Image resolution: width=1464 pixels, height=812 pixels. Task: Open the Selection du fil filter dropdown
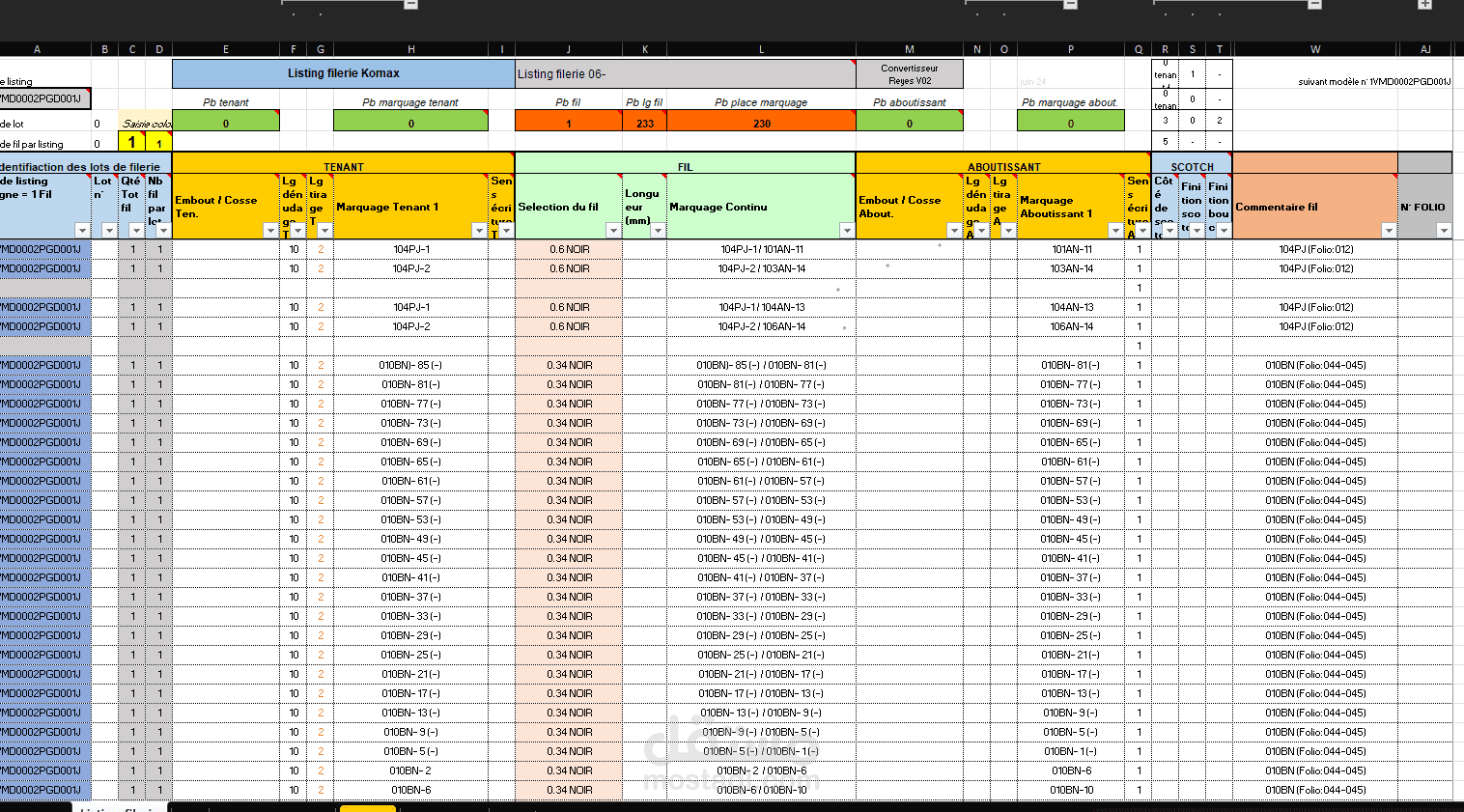coord(613,230)
